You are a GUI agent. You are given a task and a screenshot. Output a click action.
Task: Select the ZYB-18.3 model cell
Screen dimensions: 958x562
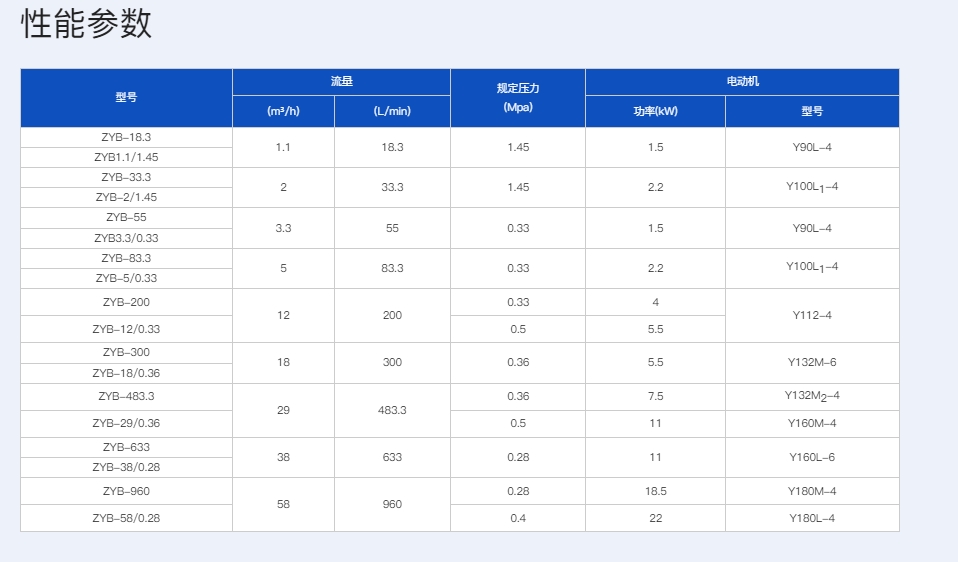coord(126,137)
